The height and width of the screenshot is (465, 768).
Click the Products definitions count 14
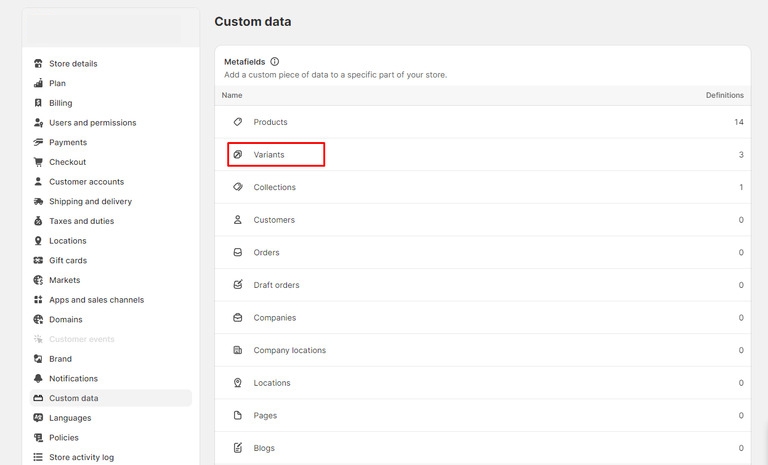coord(738,122)
